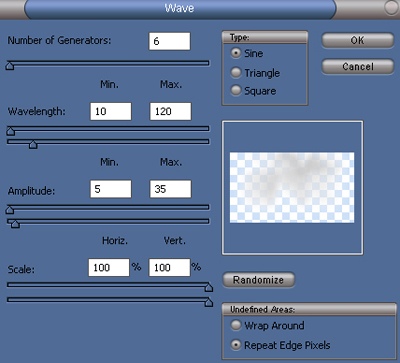The image size is (400, 363).
Task: Click the Number of Generators slider handle
Action: point(10,66)
